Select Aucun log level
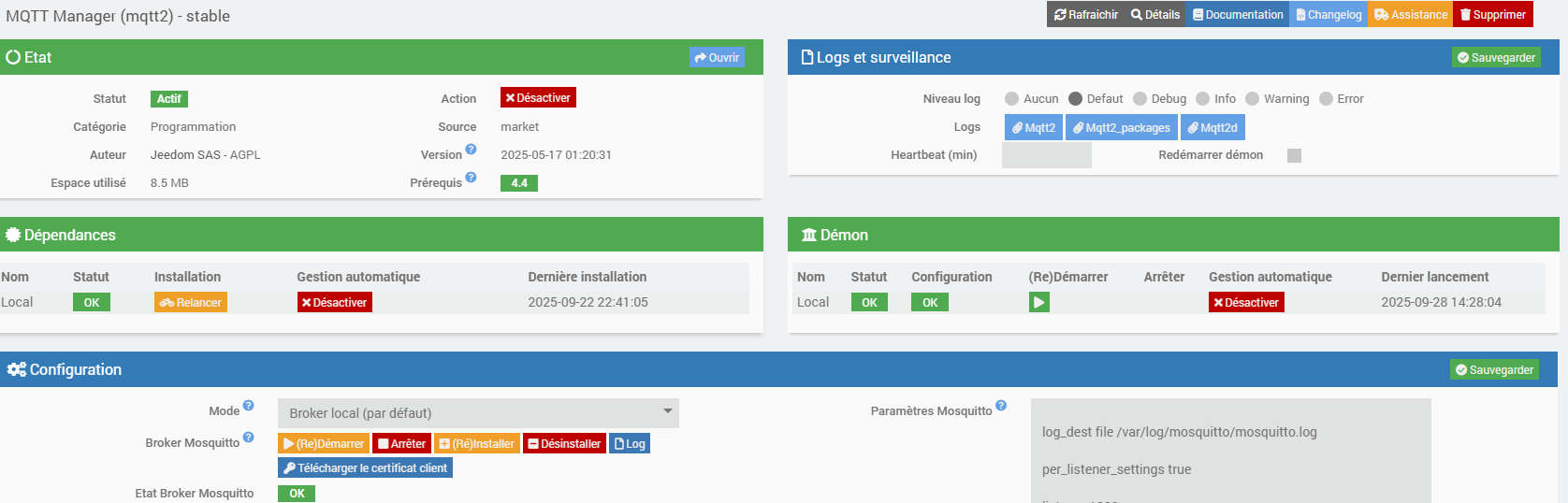 point(1011,98)
